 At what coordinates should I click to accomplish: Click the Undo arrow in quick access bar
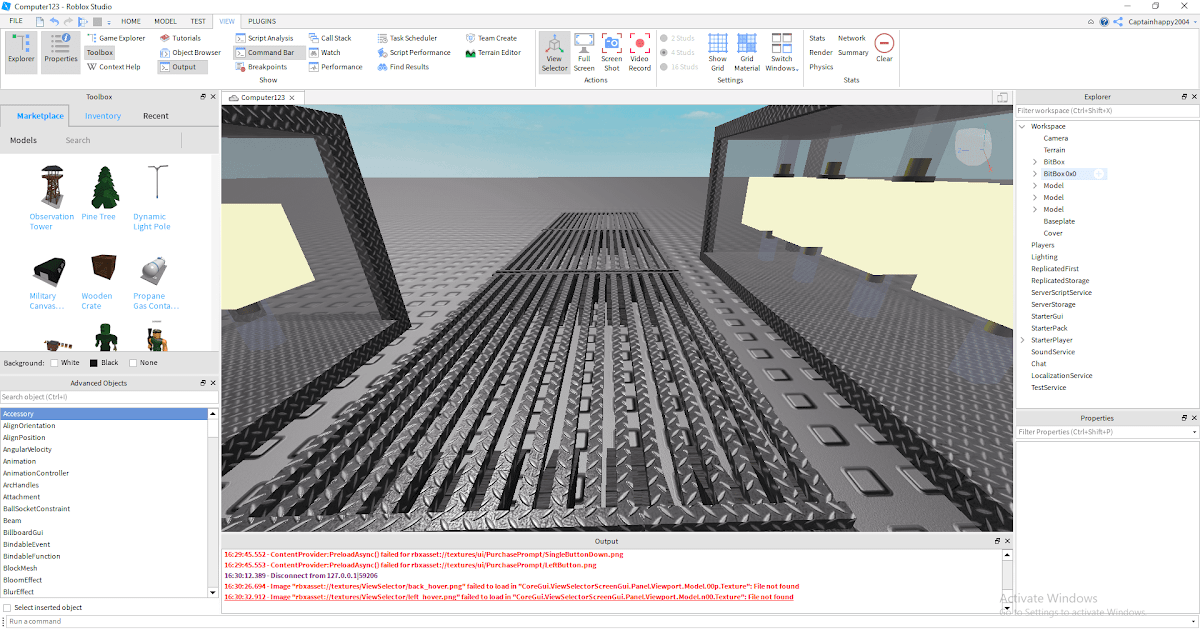[54, 21]
